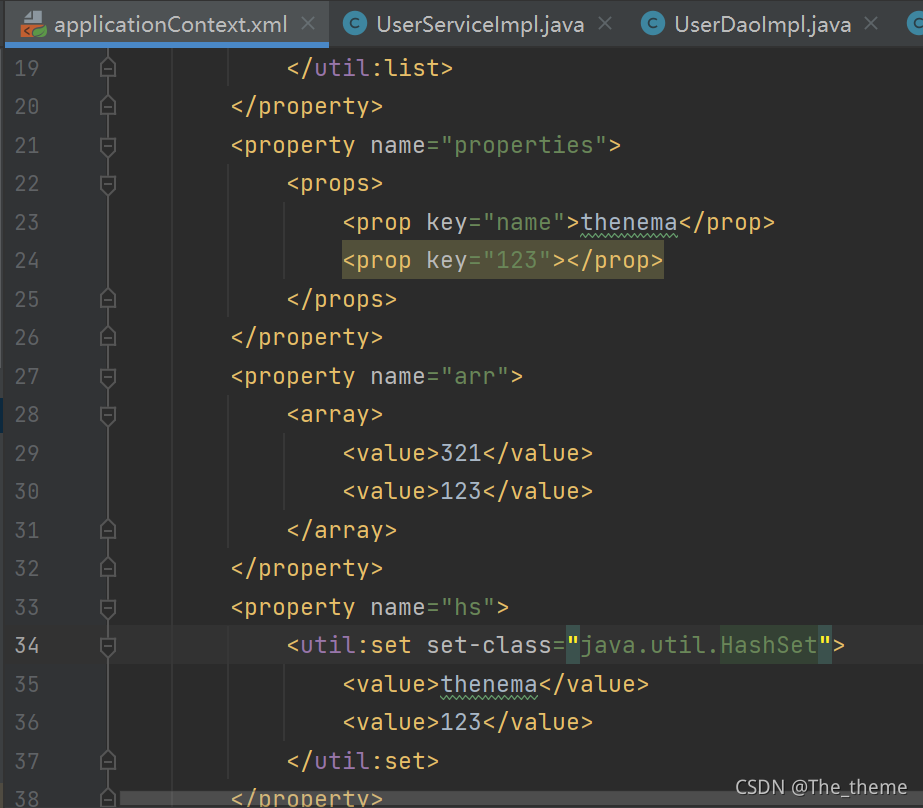Collapse the util:set block on line 34
This screenshot has width=923, height=808.
[x=108, y=646]
